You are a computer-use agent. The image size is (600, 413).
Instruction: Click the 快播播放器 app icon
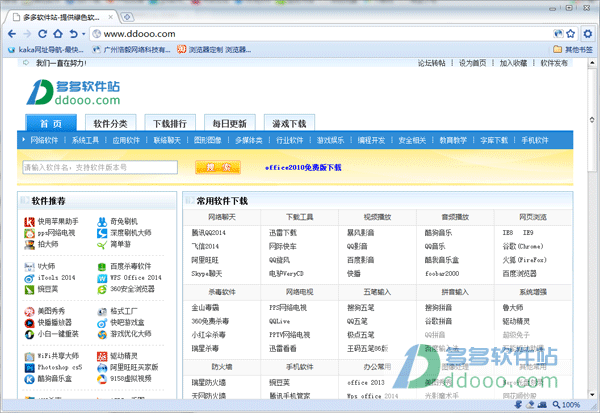point(29,323)
